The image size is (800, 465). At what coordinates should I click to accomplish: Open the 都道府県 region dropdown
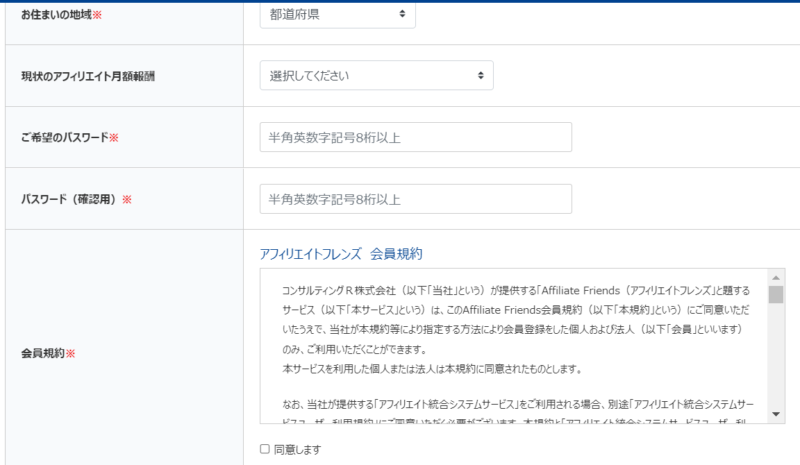[336, 14]
